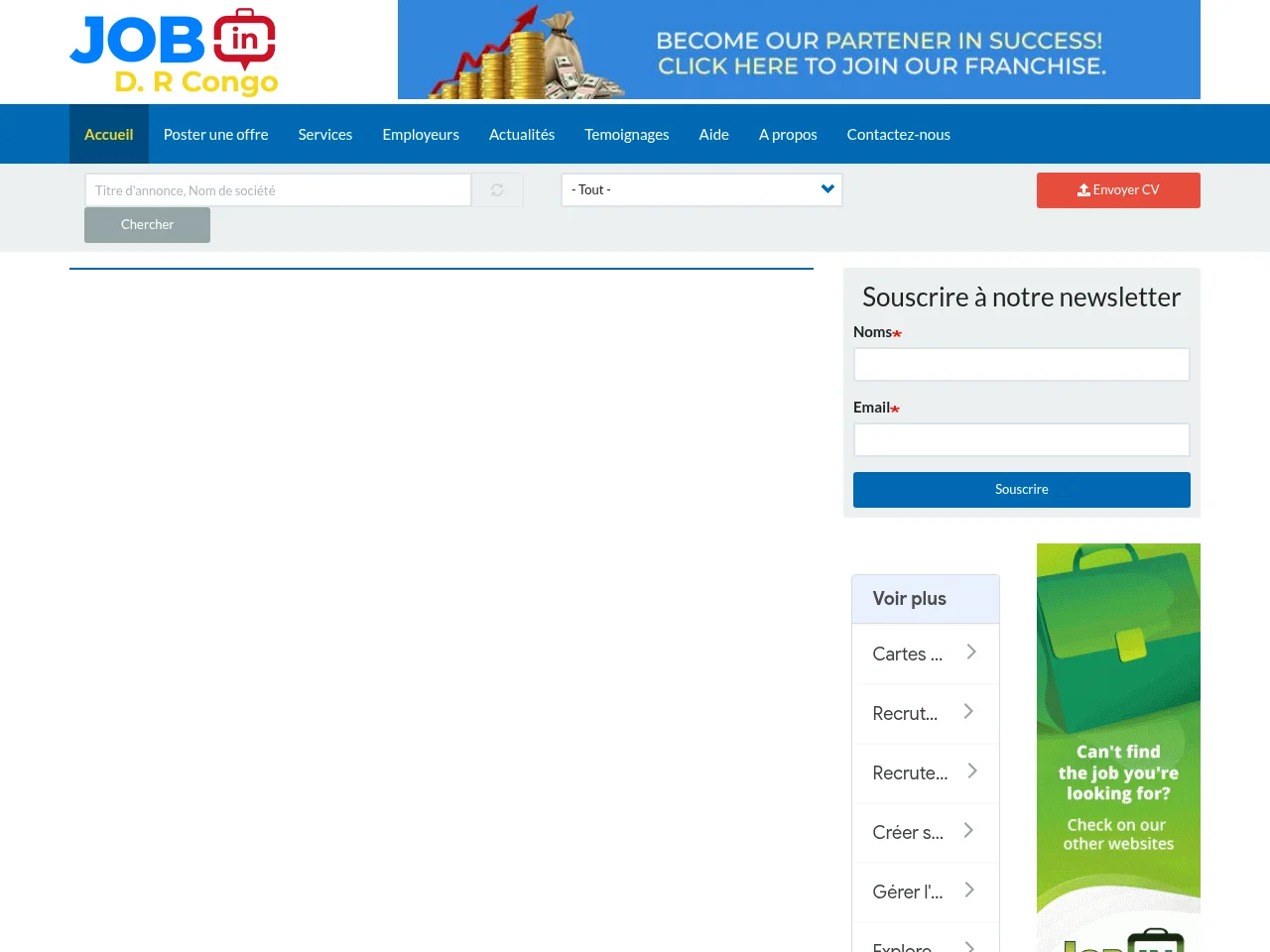Open the Recrut... item chevron arrow
The height and width of the screenshot is (952, 1270).
click(x=968, y=711)
